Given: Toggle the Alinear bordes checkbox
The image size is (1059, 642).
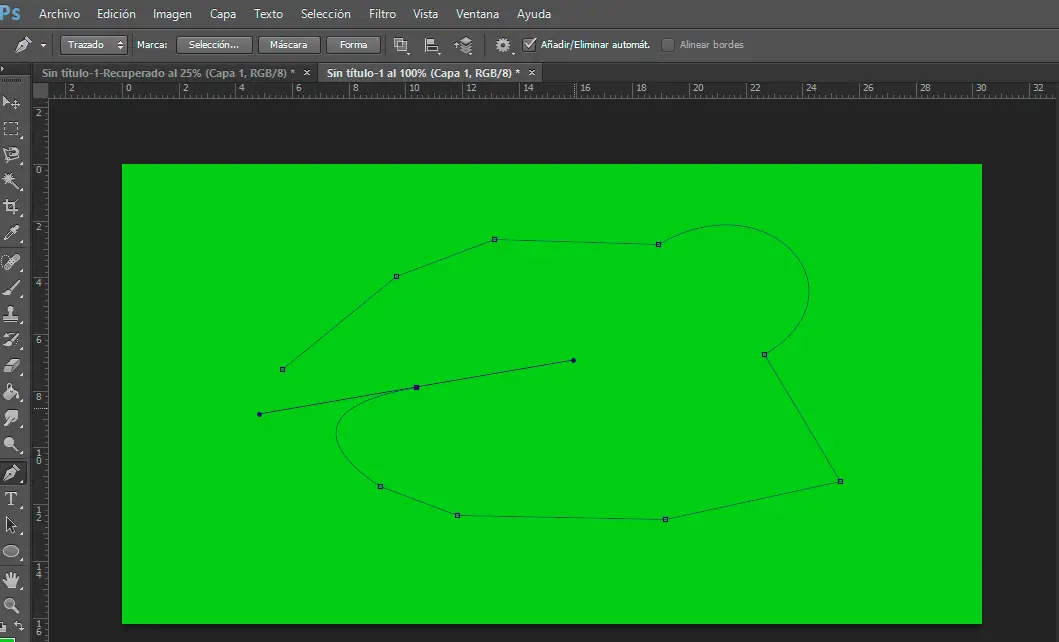Looking at the screenshot, I should point(668,45).
